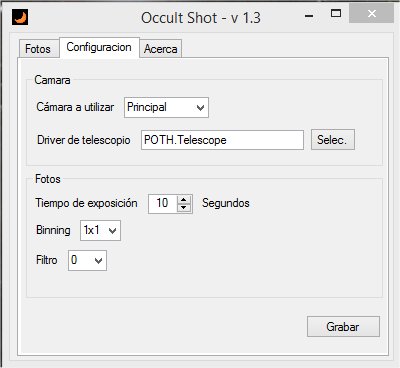Click the Filtro chevron arrow

click(98, 260)
